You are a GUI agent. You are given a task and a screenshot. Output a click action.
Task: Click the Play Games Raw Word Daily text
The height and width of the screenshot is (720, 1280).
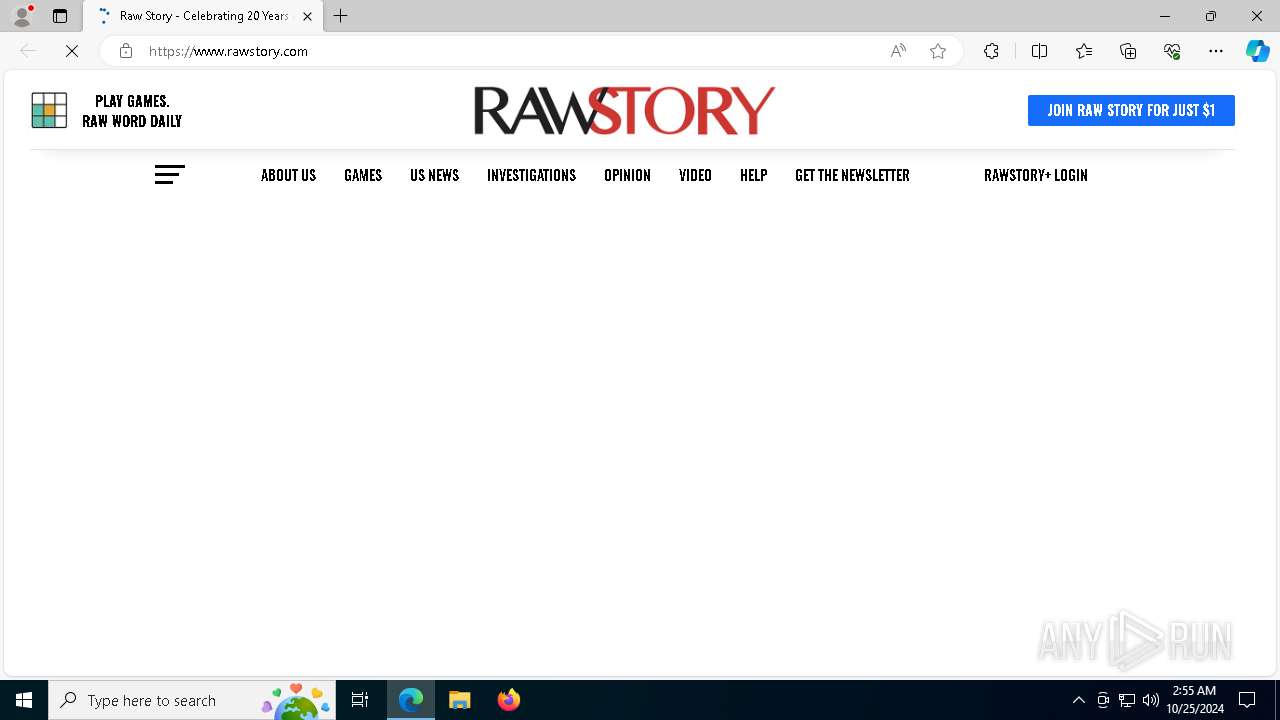132,111
